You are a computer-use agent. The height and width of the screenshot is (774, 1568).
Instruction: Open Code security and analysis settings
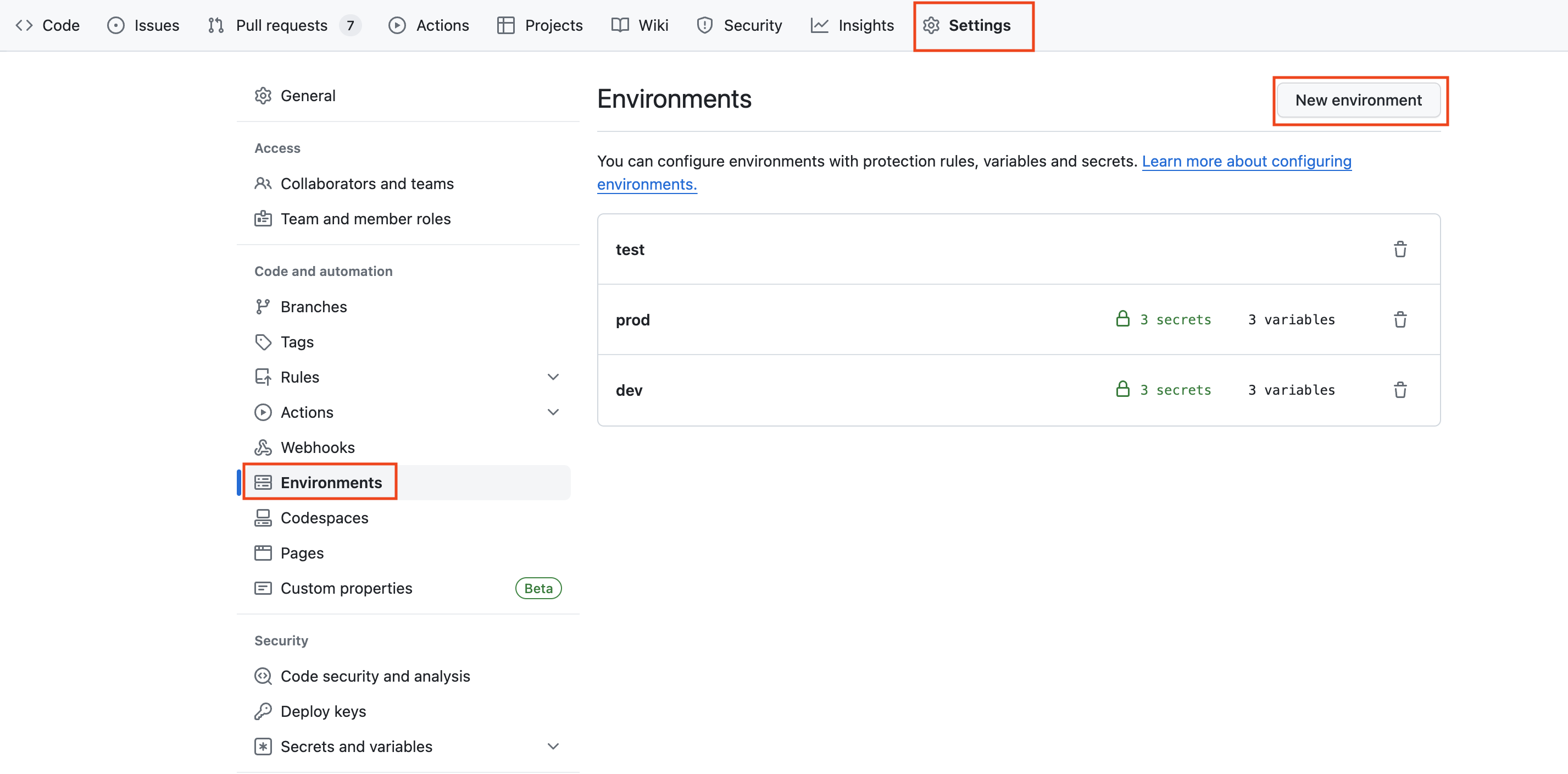tap(375, 676)
